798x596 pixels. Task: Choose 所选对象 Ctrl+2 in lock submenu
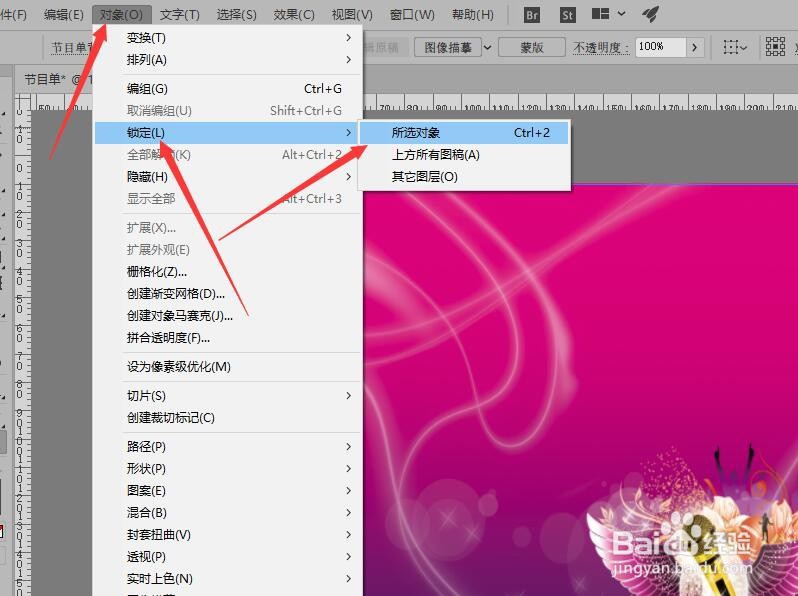point(464,133)
